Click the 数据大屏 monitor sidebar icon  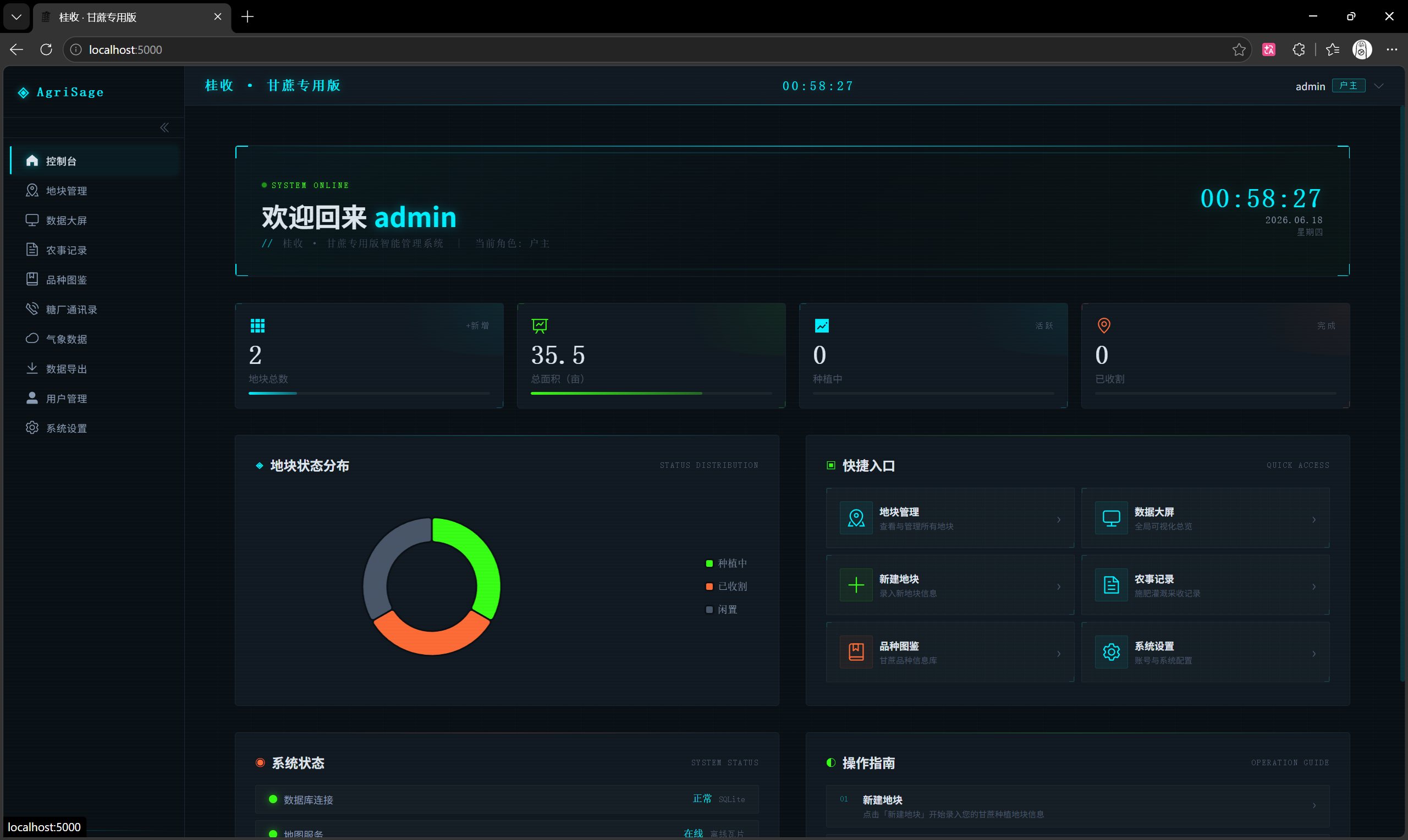32,220
